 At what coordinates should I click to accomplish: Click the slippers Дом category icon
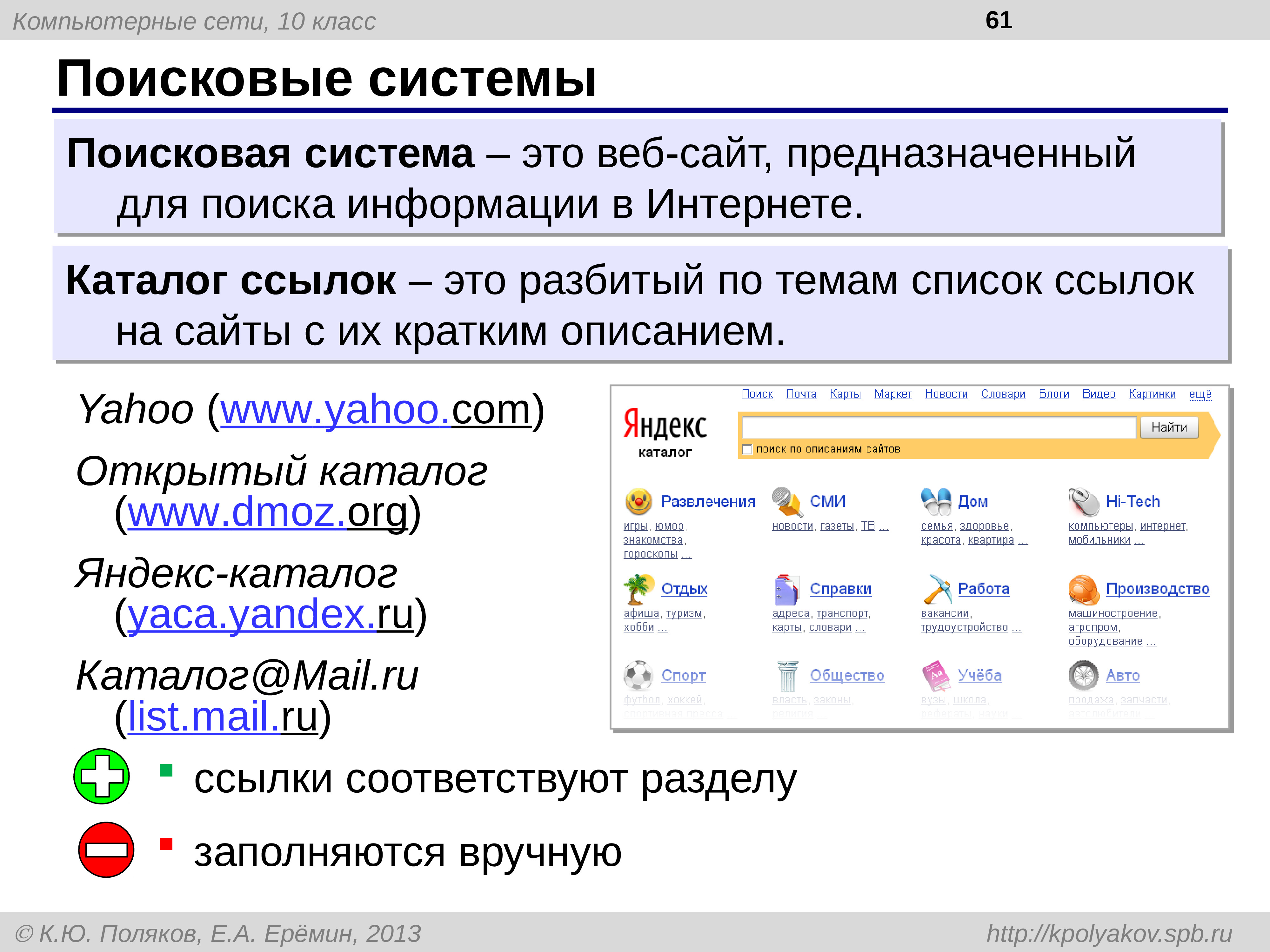[935, 501]
